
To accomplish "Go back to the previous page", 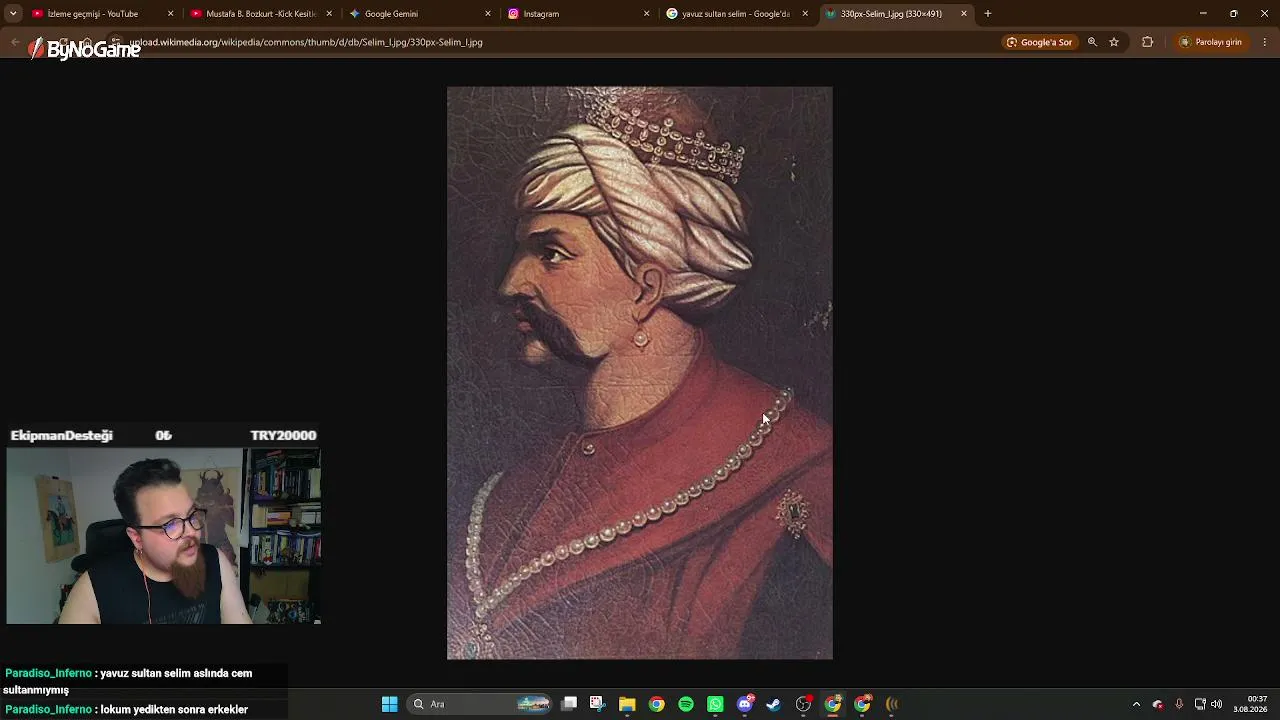I will coord(14,42).
